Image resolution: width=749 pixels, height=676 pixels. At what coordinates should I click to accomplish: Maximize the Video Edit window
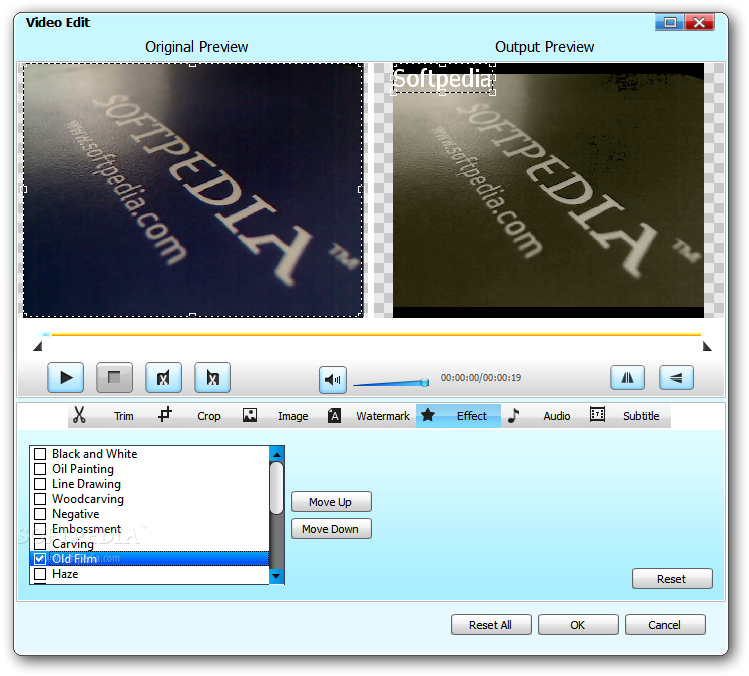[670, 22]
